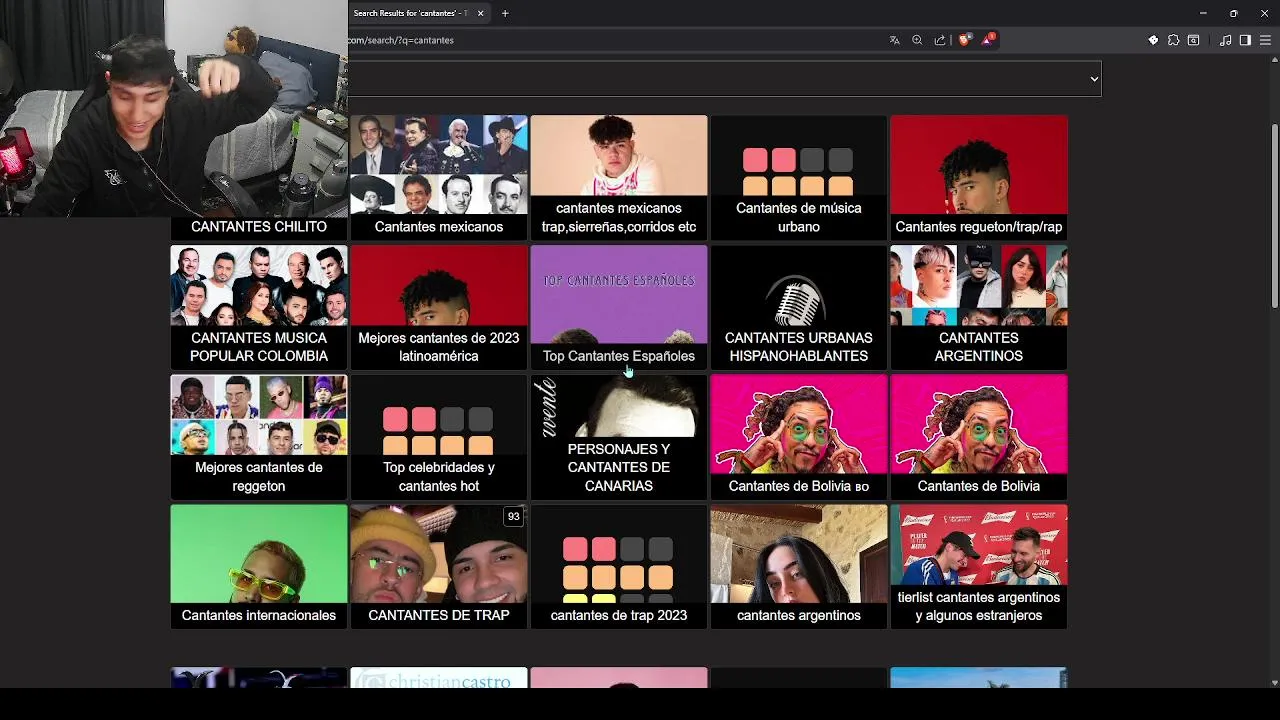Open the partially visible 'christiancastro' card
The height and width of the screenshot is (720, 1280).
(x=439, y=678)
